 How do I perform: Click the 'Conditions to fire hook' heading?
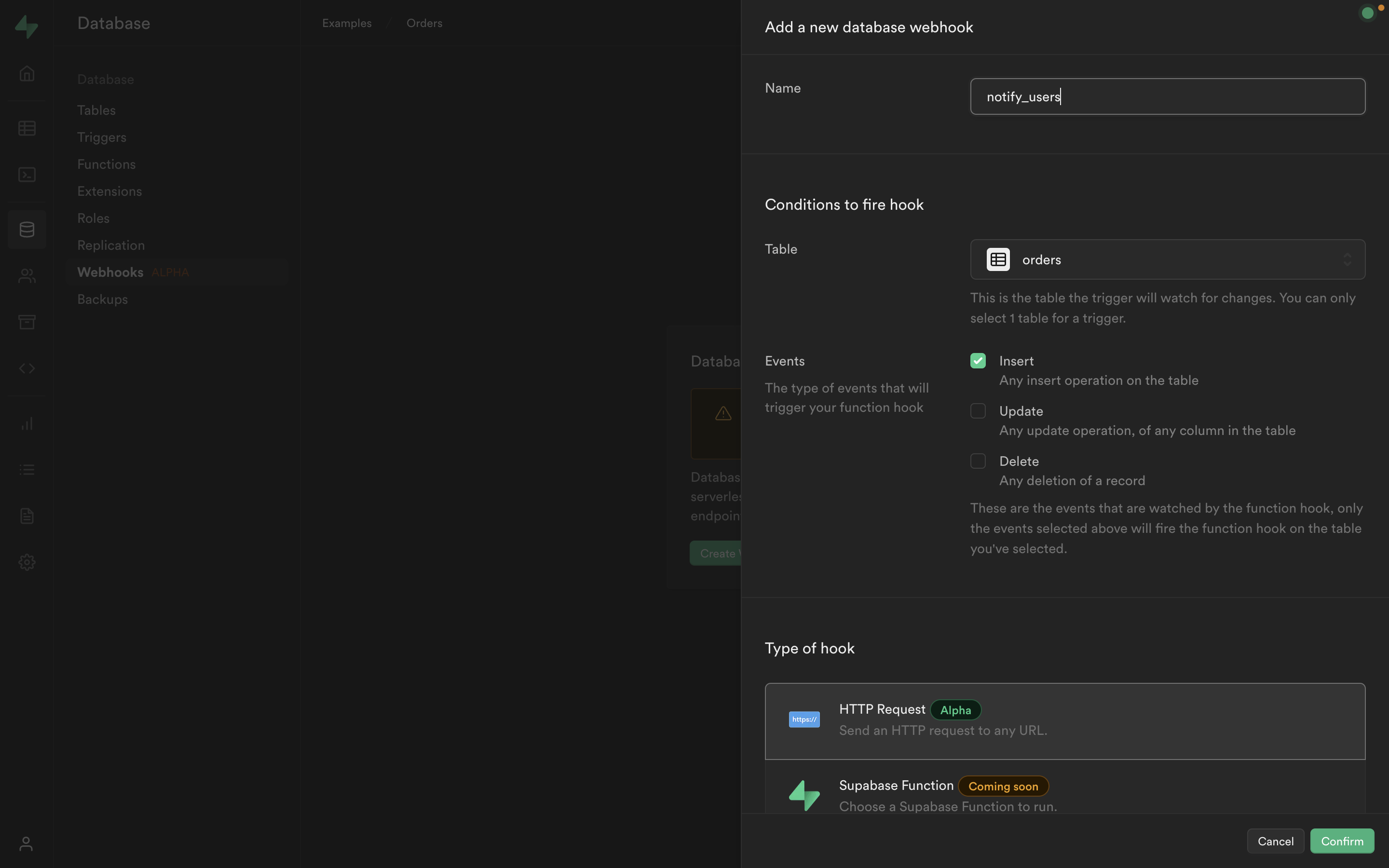coord(844,204)
